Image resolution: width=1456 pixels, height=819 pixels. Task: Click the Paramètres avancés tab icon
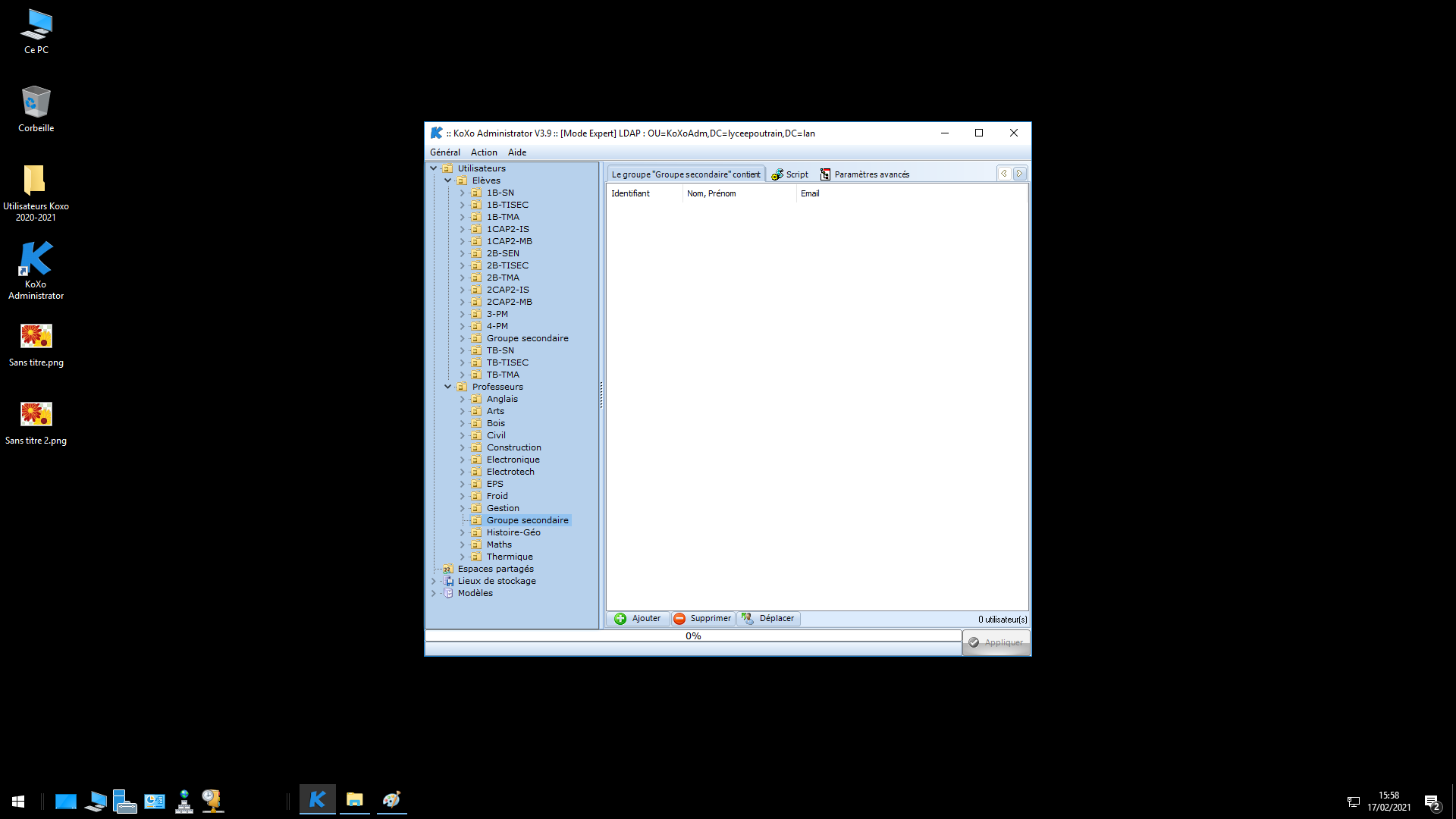pyautogui.click(x=825, y=174)
